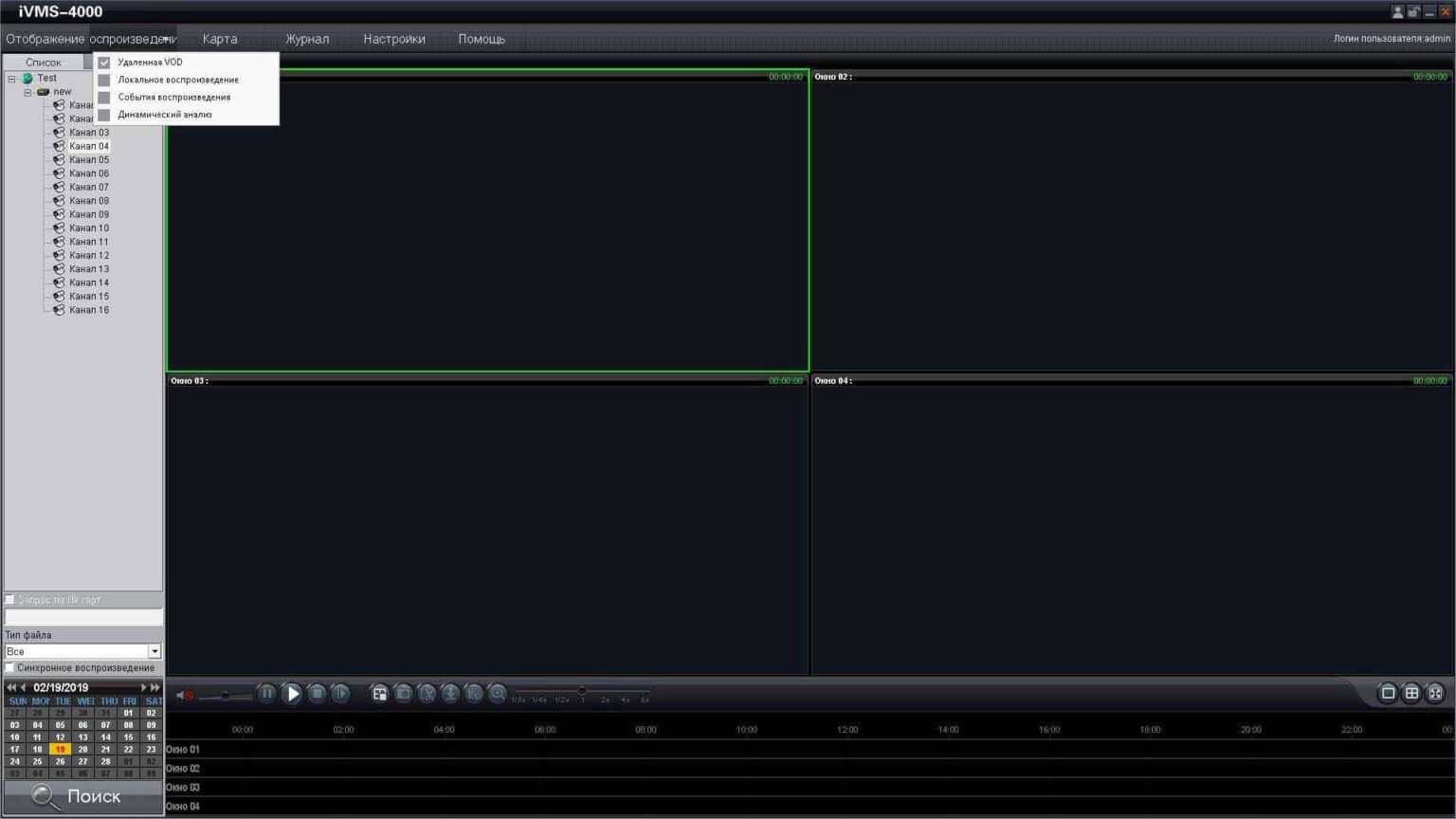Screen dimensions: 1456x819
Task: Collapse the Test tree node
Action: click(12, 79)
